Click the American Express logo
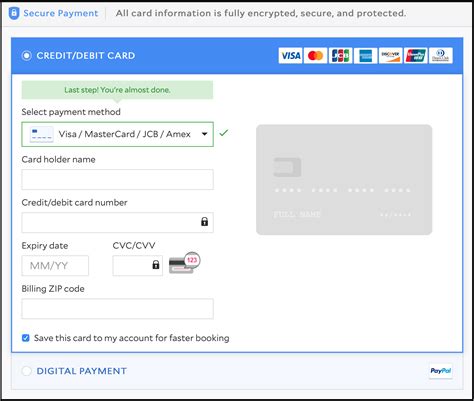Viewport: 474px width, 401px height. 365,55
